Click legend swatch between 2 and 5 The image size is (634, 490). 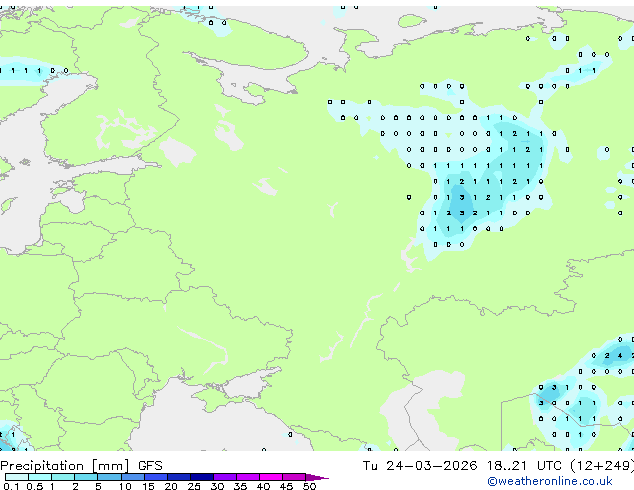[x=86, y=477]
